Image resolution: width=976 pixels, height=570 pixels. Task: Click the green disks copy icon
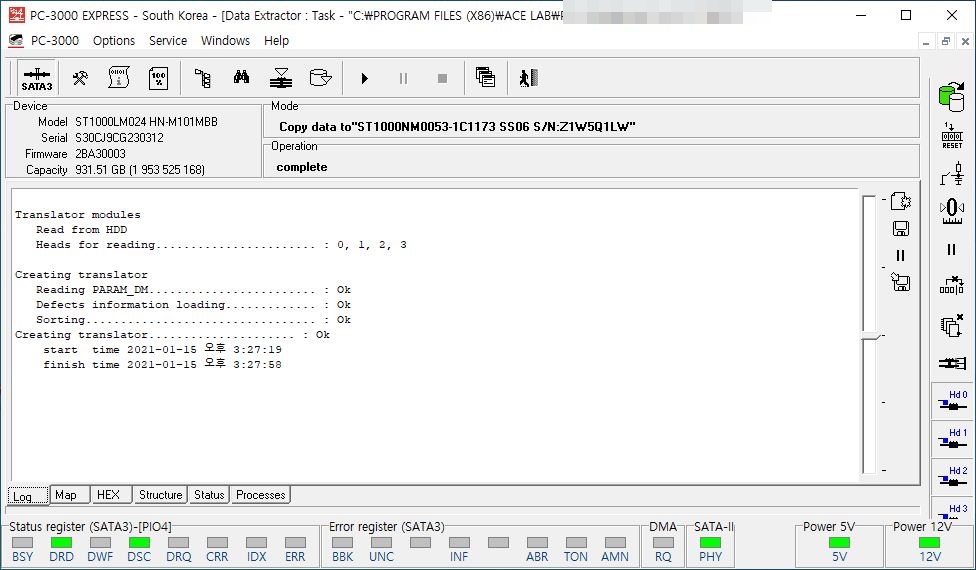click(x=951, y=96)
